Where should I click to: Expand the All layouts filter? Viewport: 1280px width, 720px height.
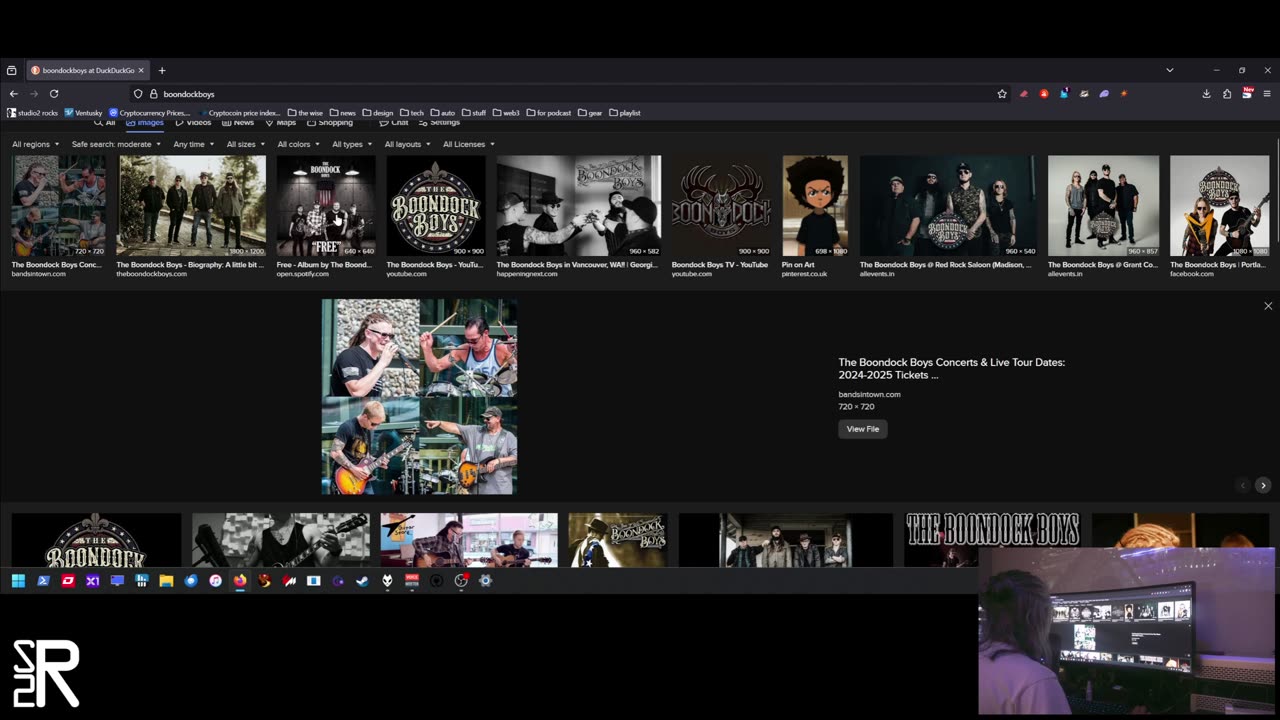point(407,144)
